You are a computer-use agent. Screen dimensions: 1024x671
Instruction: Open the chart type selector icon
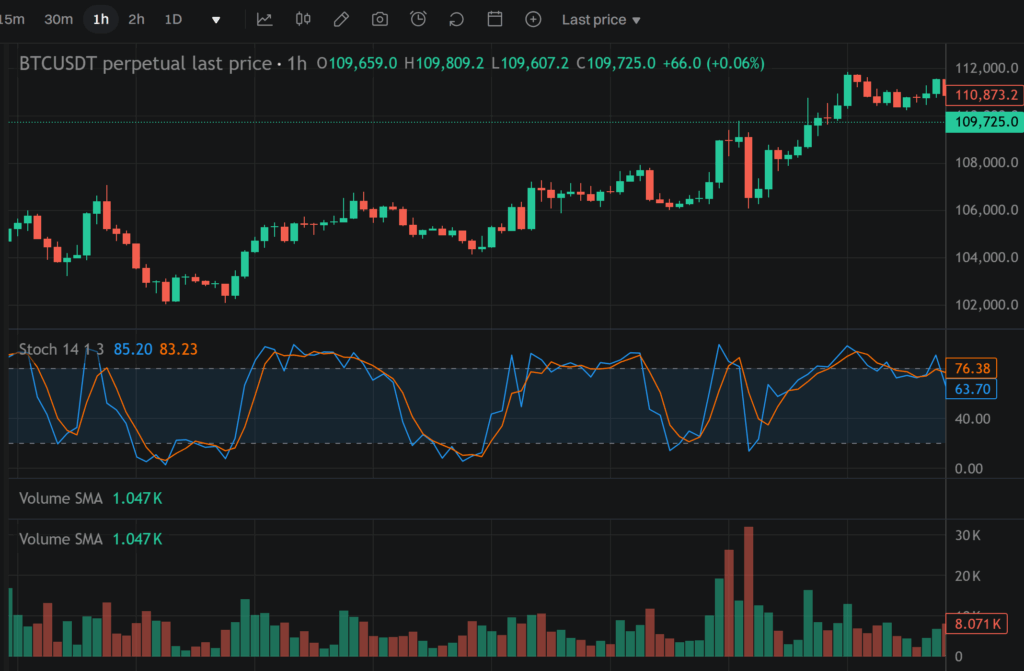click(x=265, y=19)
